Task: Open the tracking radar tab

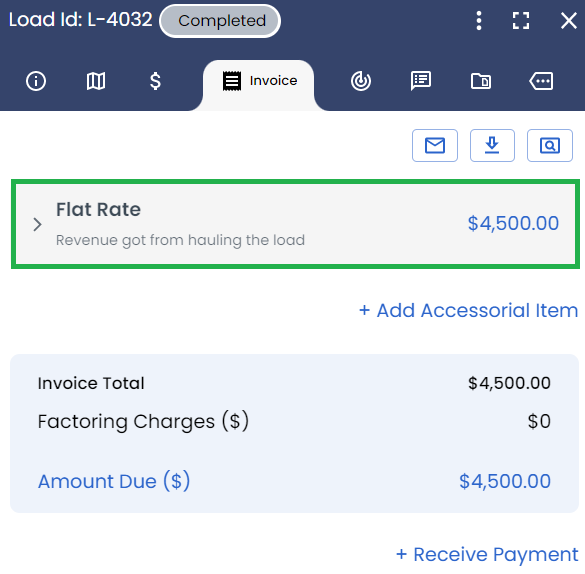Action: coord(361,81)
